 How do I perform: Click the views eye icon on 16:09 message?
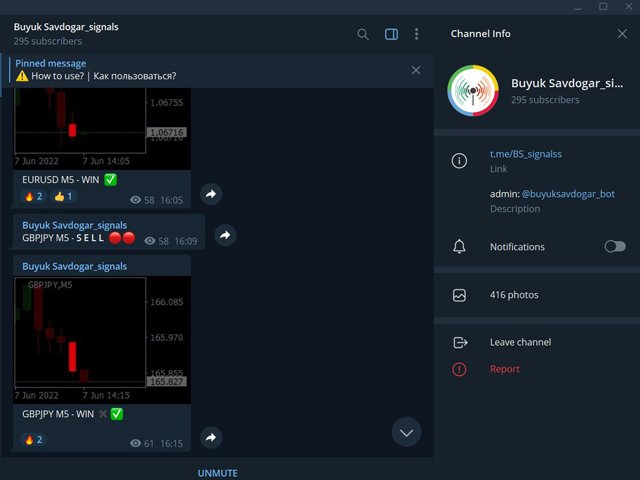point(150,241)
